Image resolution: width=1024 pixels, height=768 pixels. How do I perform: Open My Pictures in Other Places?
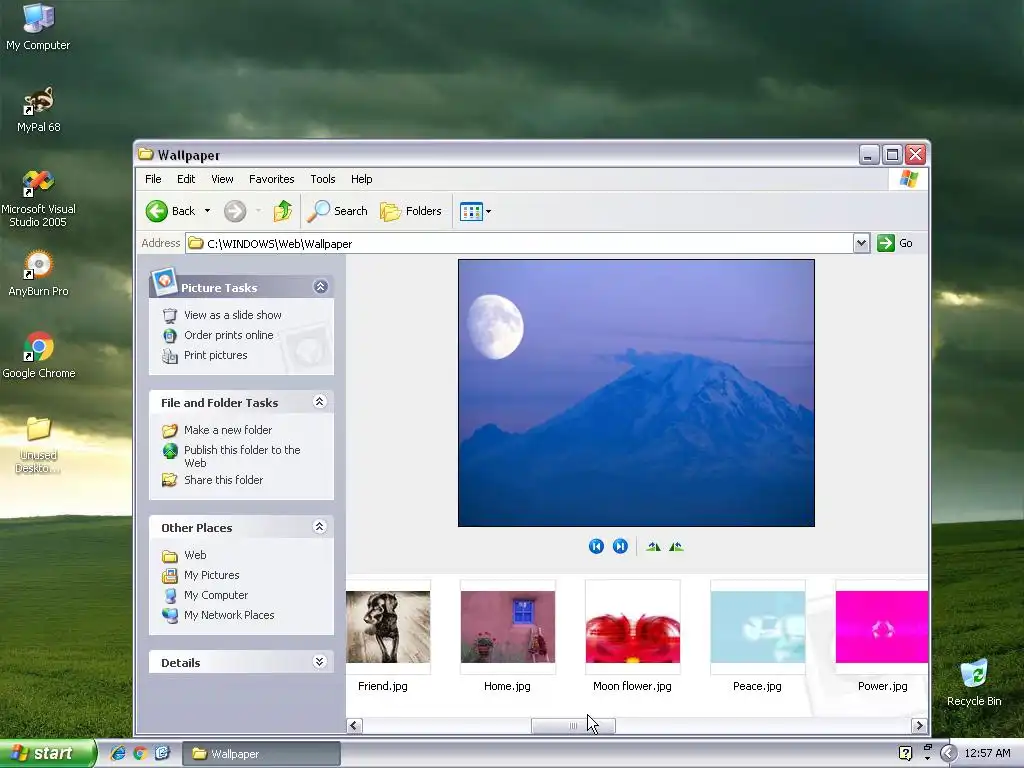[x=212, y=575]
